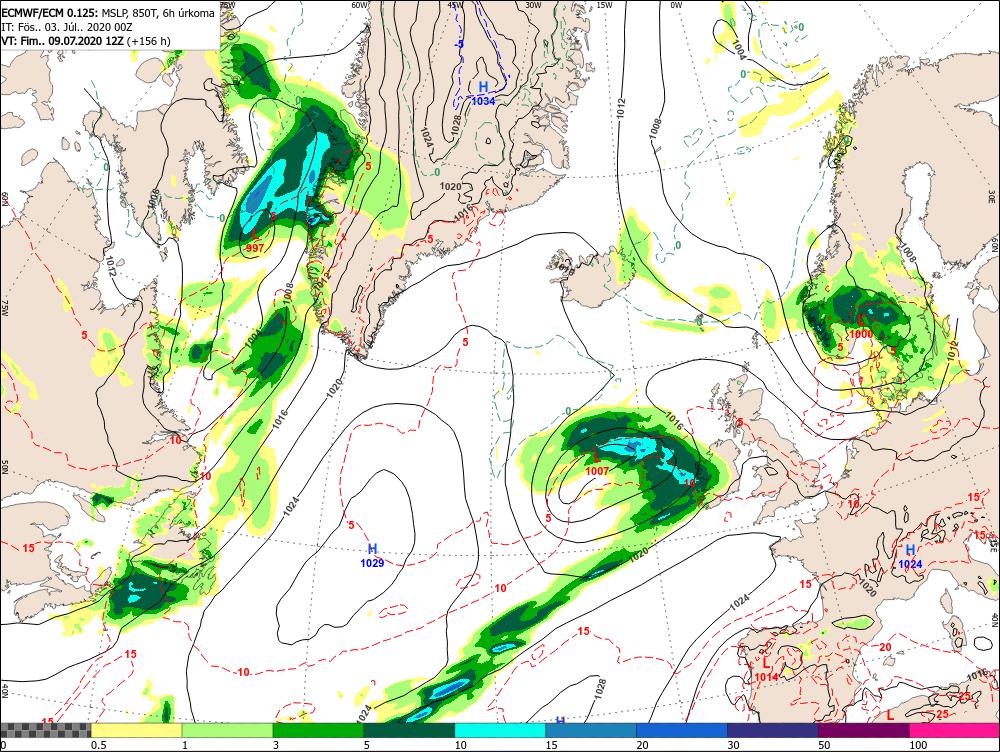
Task: Click the L 1000 low over Scandinavia
Action: (861, 327)
